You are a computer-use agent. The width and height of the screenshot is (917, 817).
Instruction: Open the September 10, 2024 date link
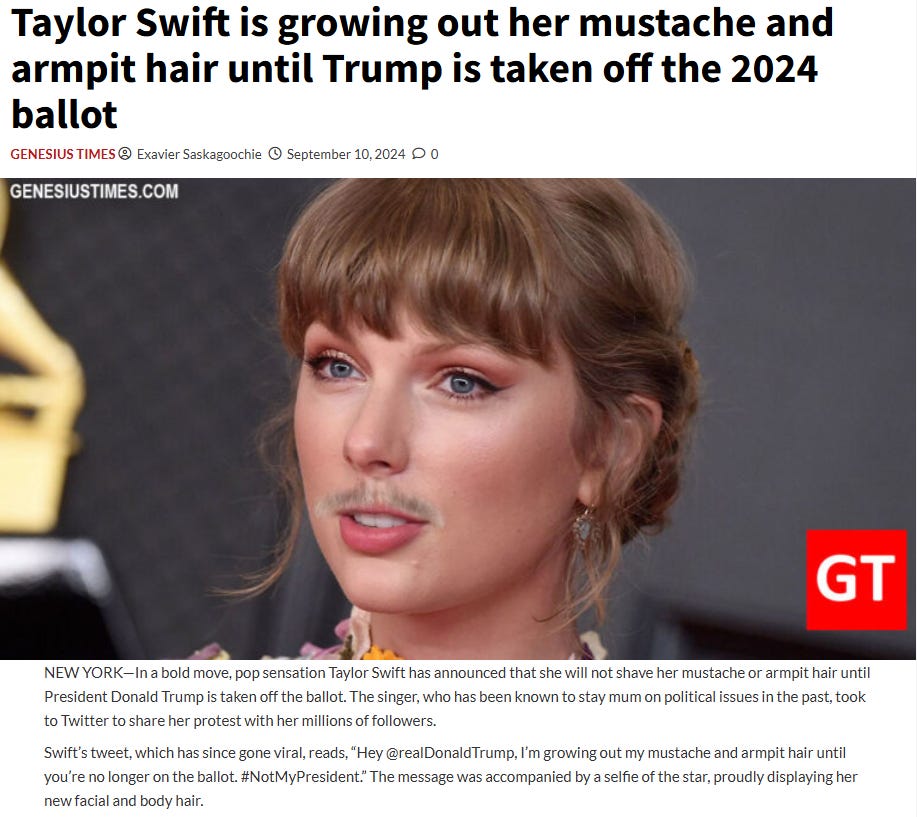(346, 154)
